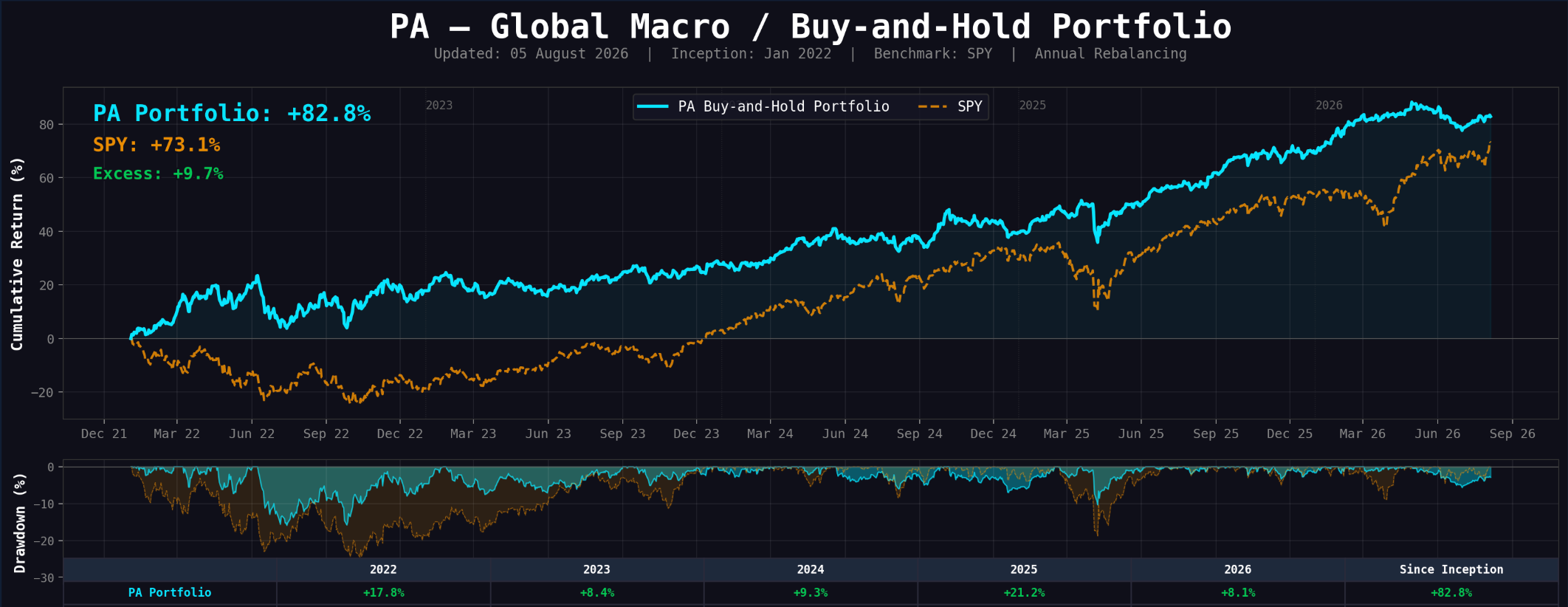Click the cyan line sample in the legend
1568x607 pixels.
(653, 106)
